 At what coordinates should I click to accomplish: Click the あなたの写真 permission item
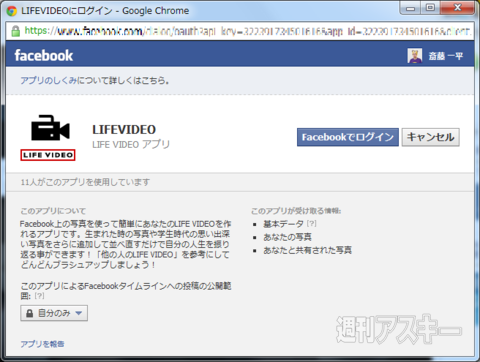pos(287,237)
